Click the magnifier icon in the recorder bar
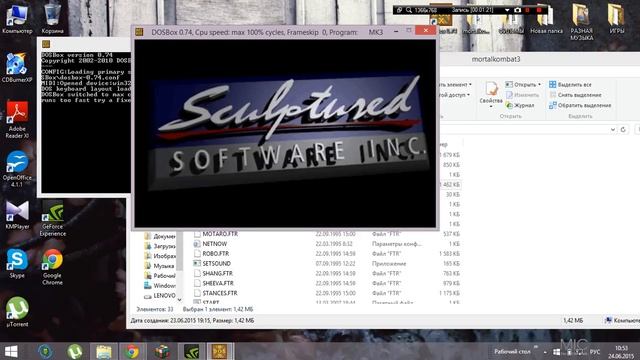Viewport: 640px width, 360px height. [409, 10]
